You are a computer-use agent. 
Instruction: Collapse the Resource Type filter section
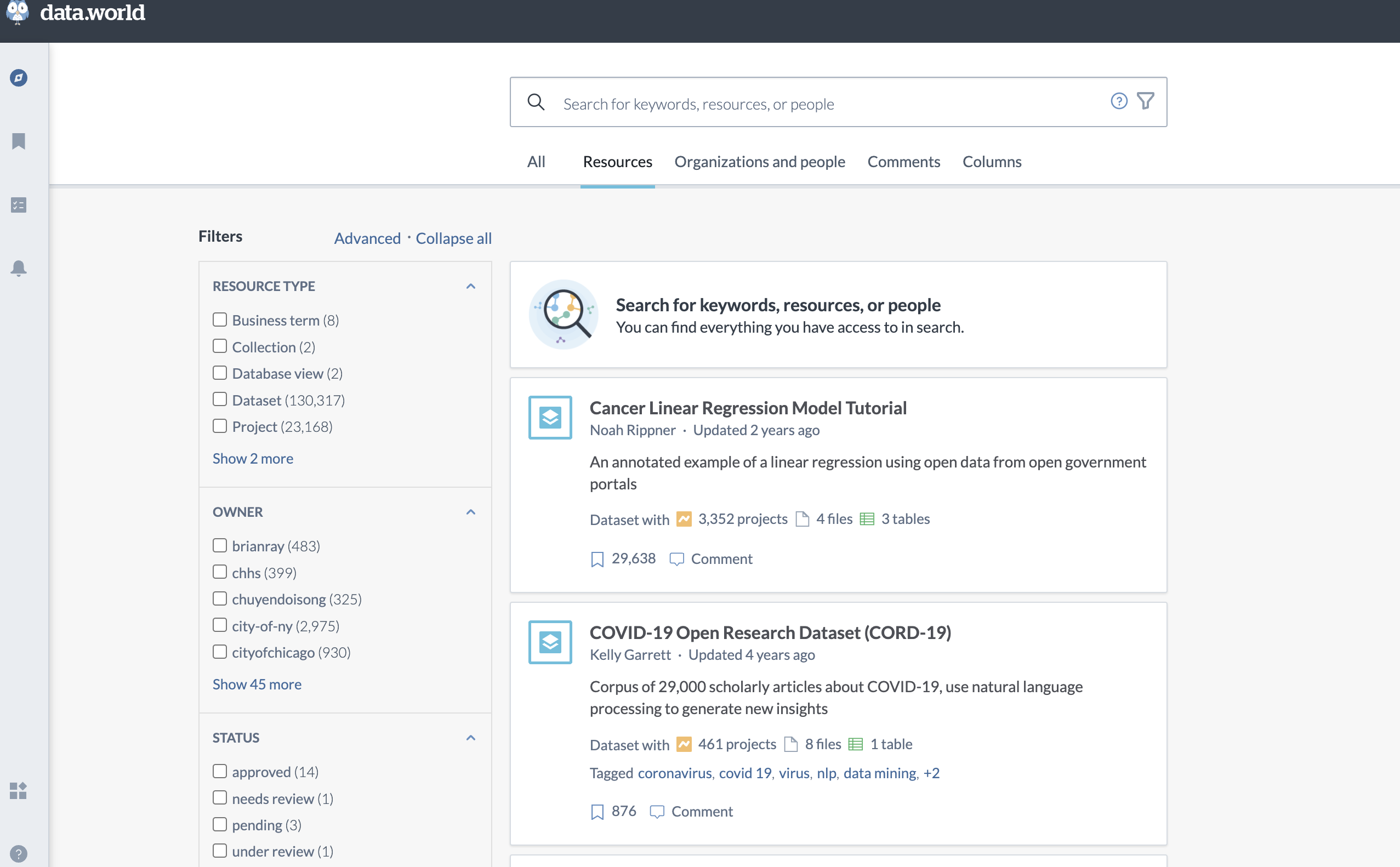click(470, 286)
